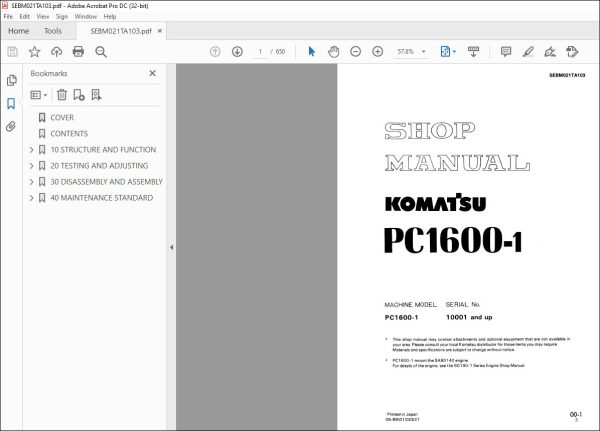Image resolution: width=600 pixels, height=431 pixels.
Task: Zoom in with plus circle
Action: coord(378,52)
